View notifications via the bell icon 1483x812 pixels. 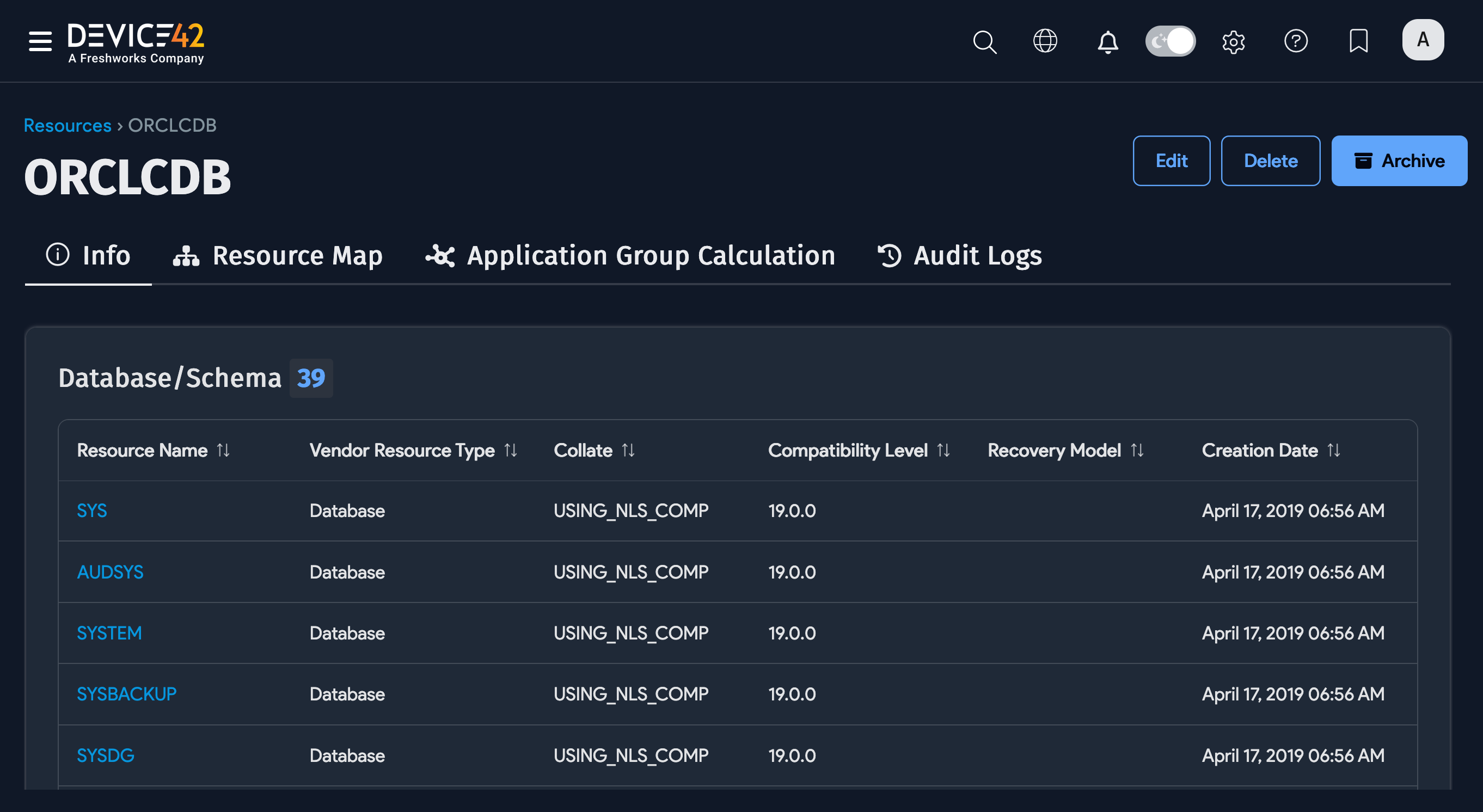tap(1107, 41)
